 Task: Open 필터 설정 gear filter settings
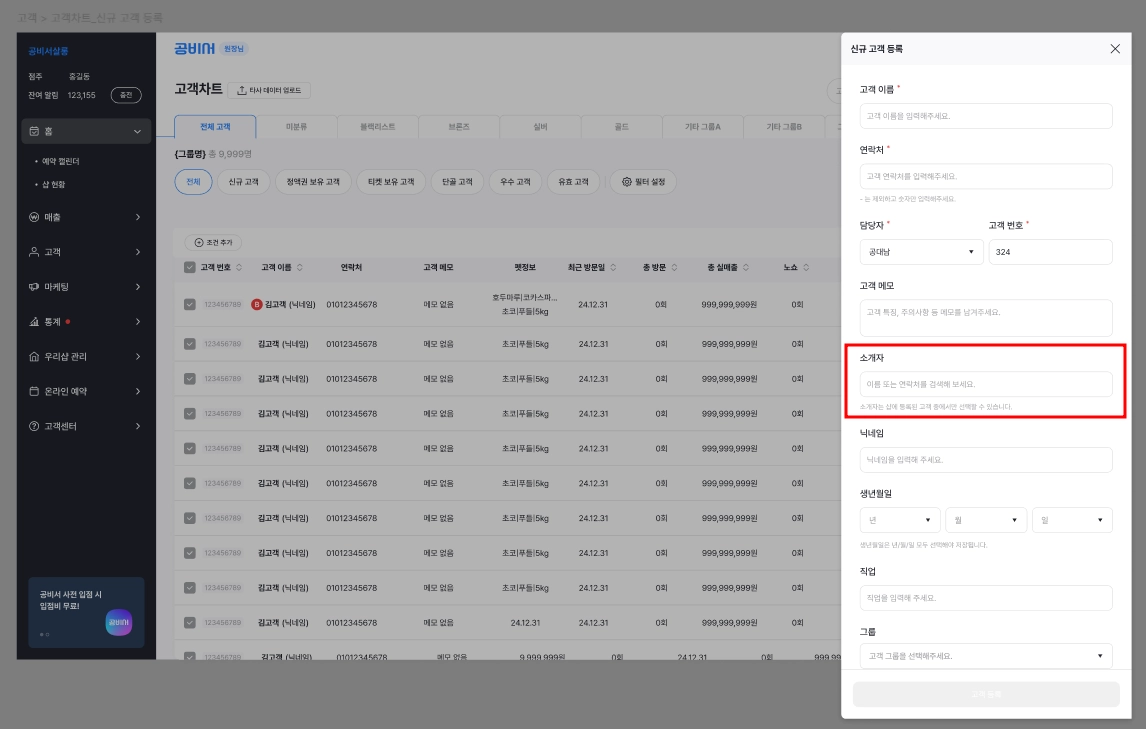point(643,182)
